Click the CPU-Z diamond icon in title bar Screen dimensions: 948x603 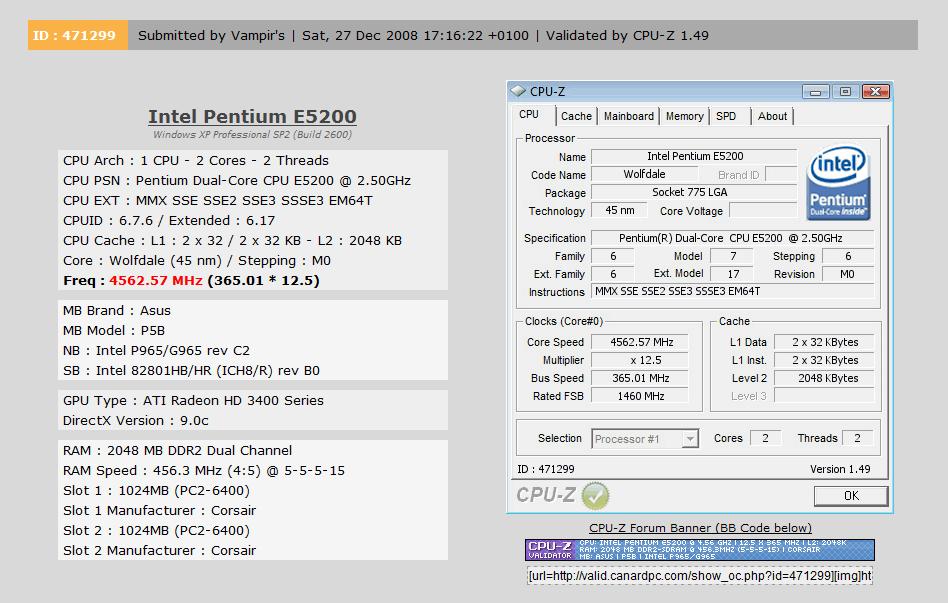pyautogui.click(x=518, y=91)
